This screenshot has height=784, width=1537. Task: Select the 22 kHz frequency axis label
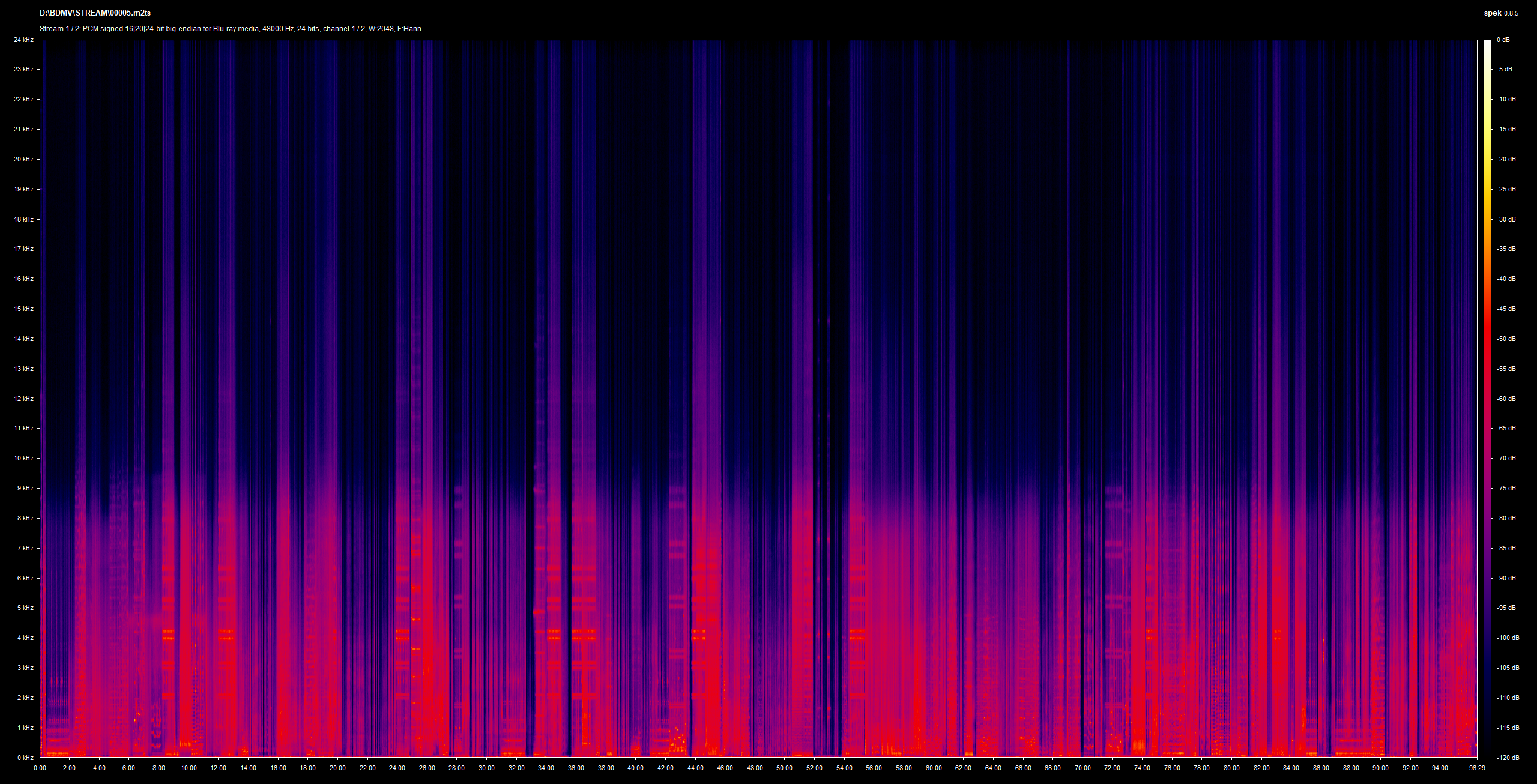pyautogui.click(x=24, y=99)
